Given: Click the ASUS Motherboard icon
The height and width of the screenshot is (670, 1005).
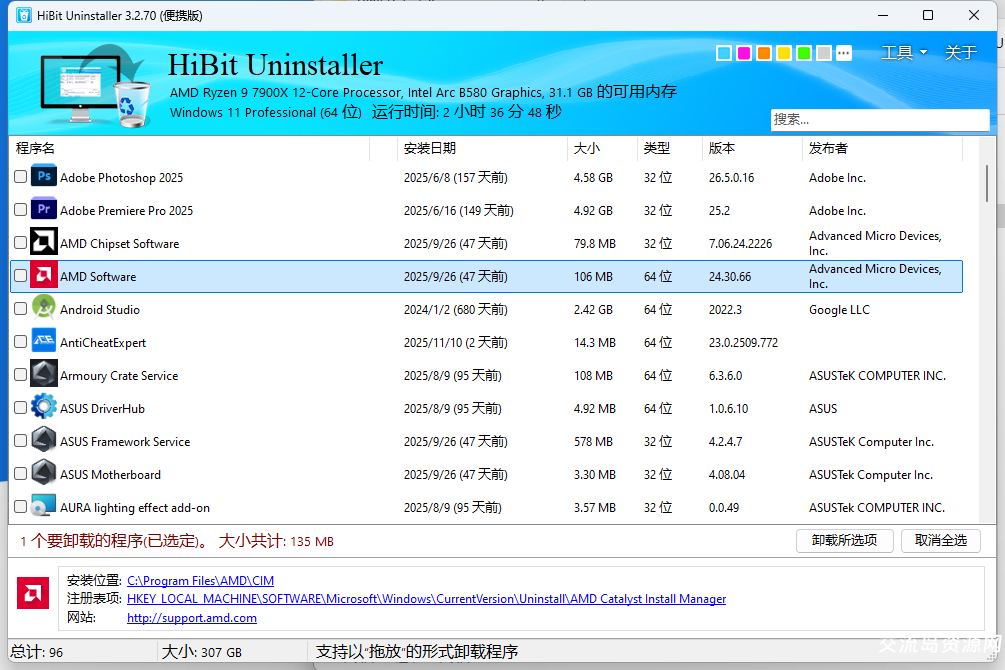Looking at the screenshot, I should [x=44, y=474].
